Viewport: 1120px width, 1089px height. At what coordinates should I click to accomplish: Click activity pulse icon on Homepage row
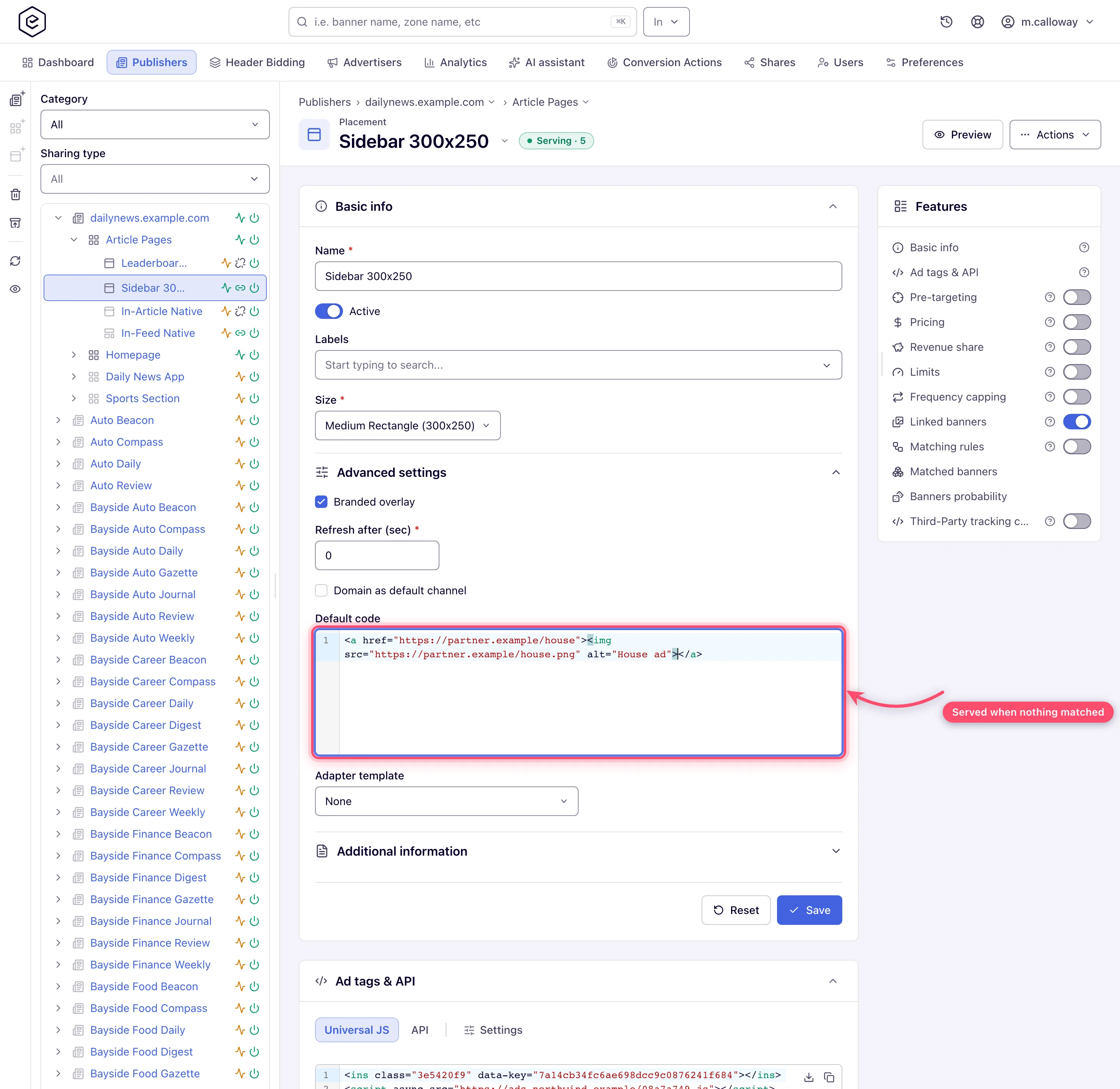tap(240, 355)
